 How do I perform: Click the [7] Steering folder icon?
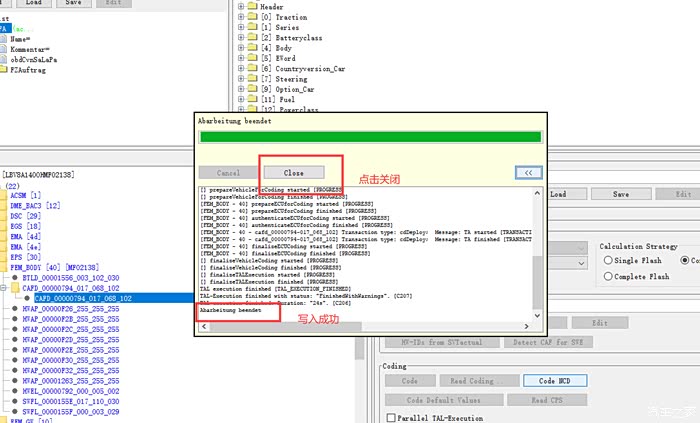[x=253, y=79]
